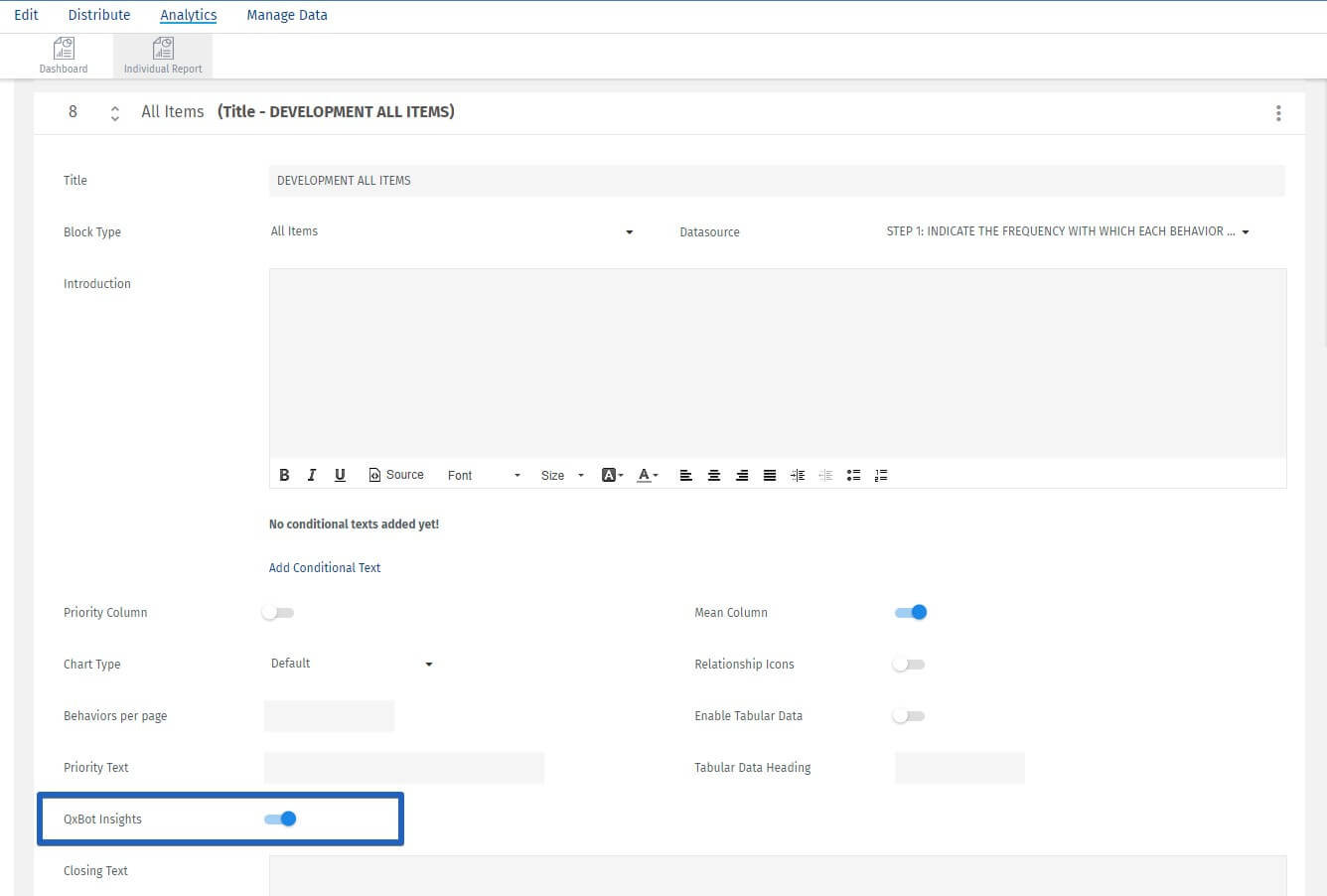
Task: Disable the Mean Column toggle
Action: pyautogui.click(x=911, y=612)
